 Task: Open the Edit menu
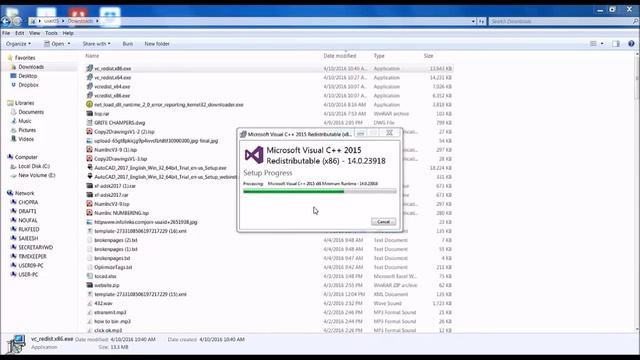20,33
